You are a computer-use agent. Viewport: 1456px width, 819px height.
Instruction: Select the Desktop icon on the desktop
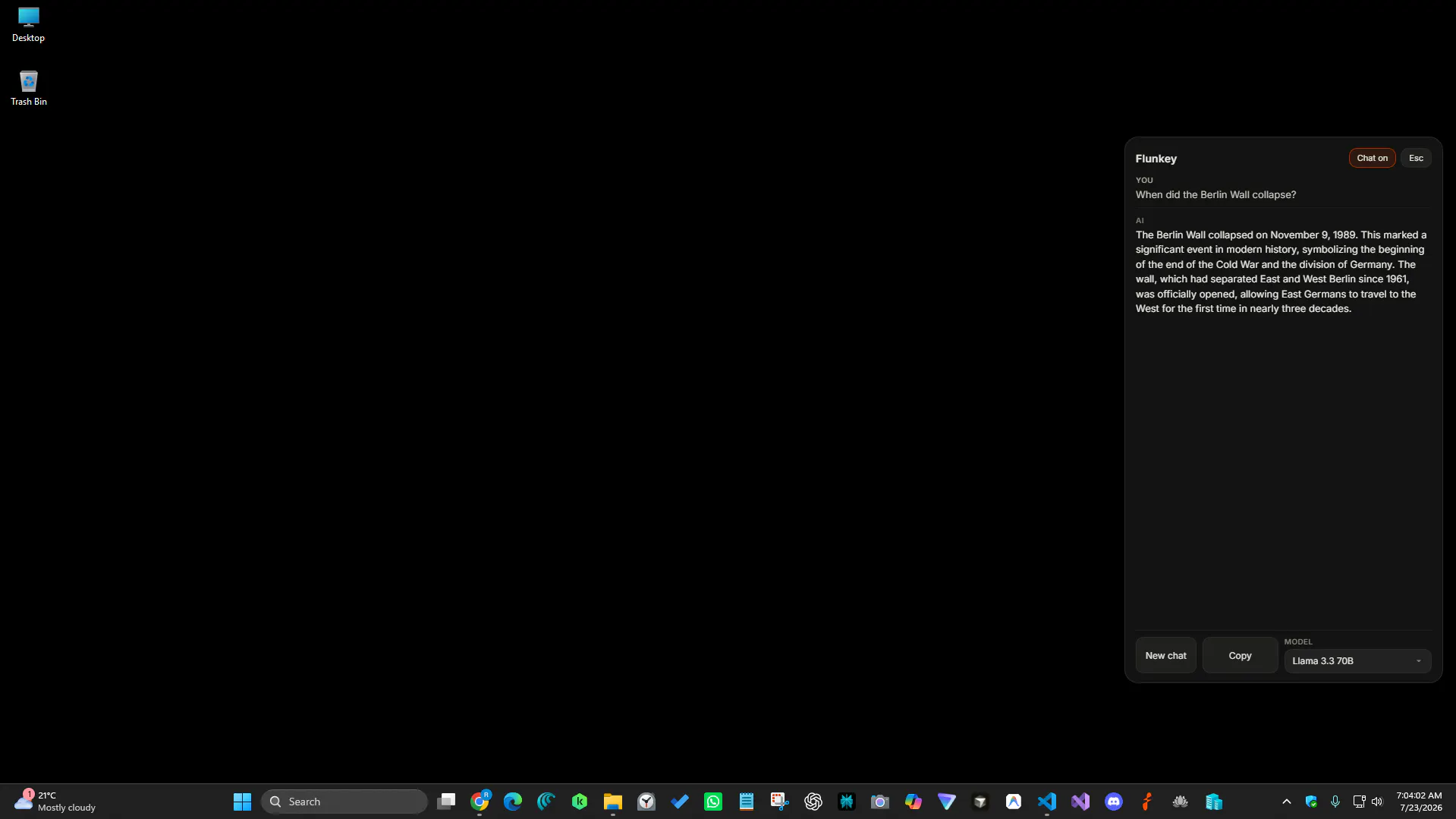28,24
